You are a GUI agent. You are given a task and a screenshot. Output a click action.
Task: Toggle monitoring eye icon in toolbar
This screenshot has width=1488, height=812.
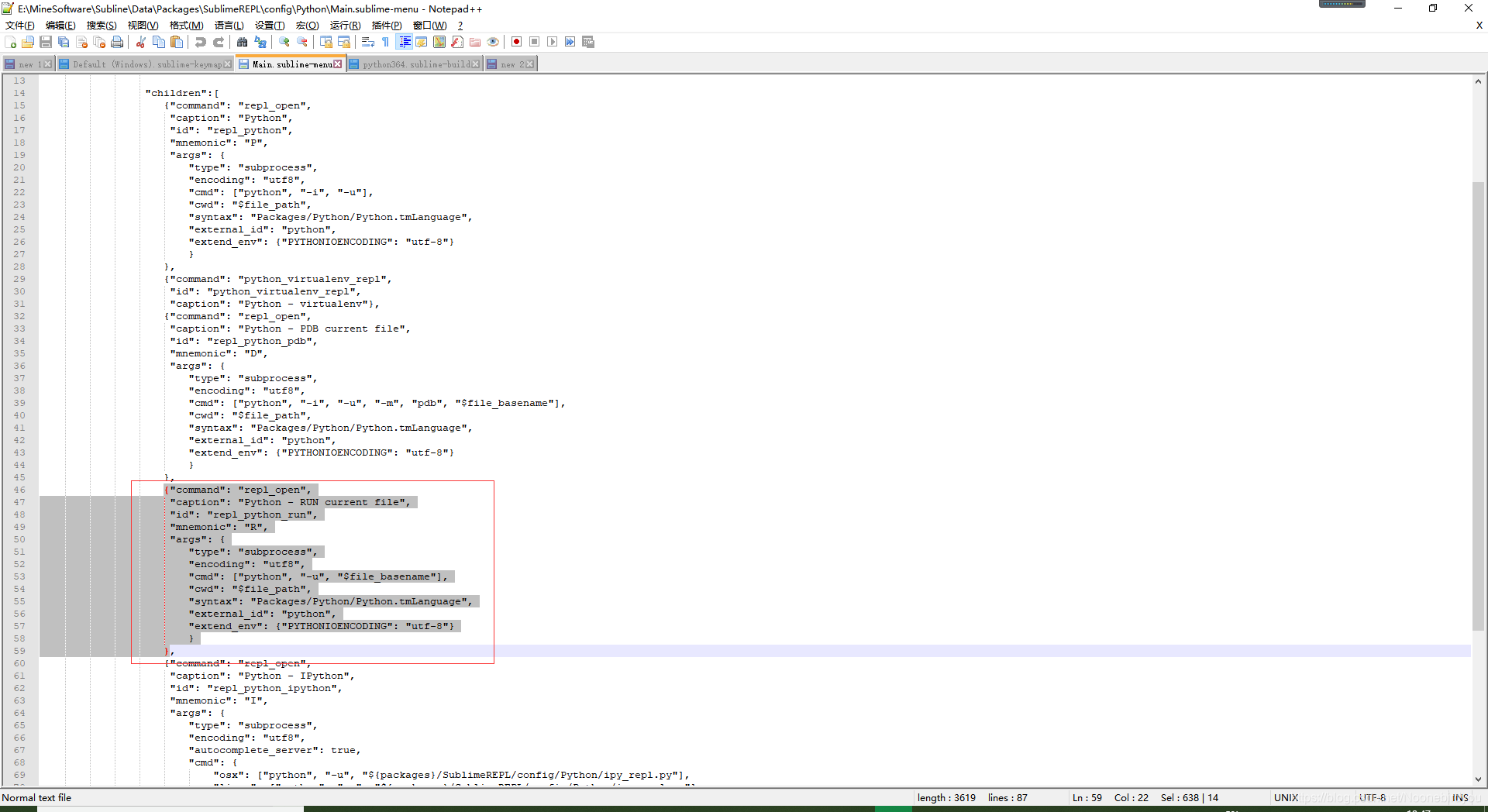(493, 42)
